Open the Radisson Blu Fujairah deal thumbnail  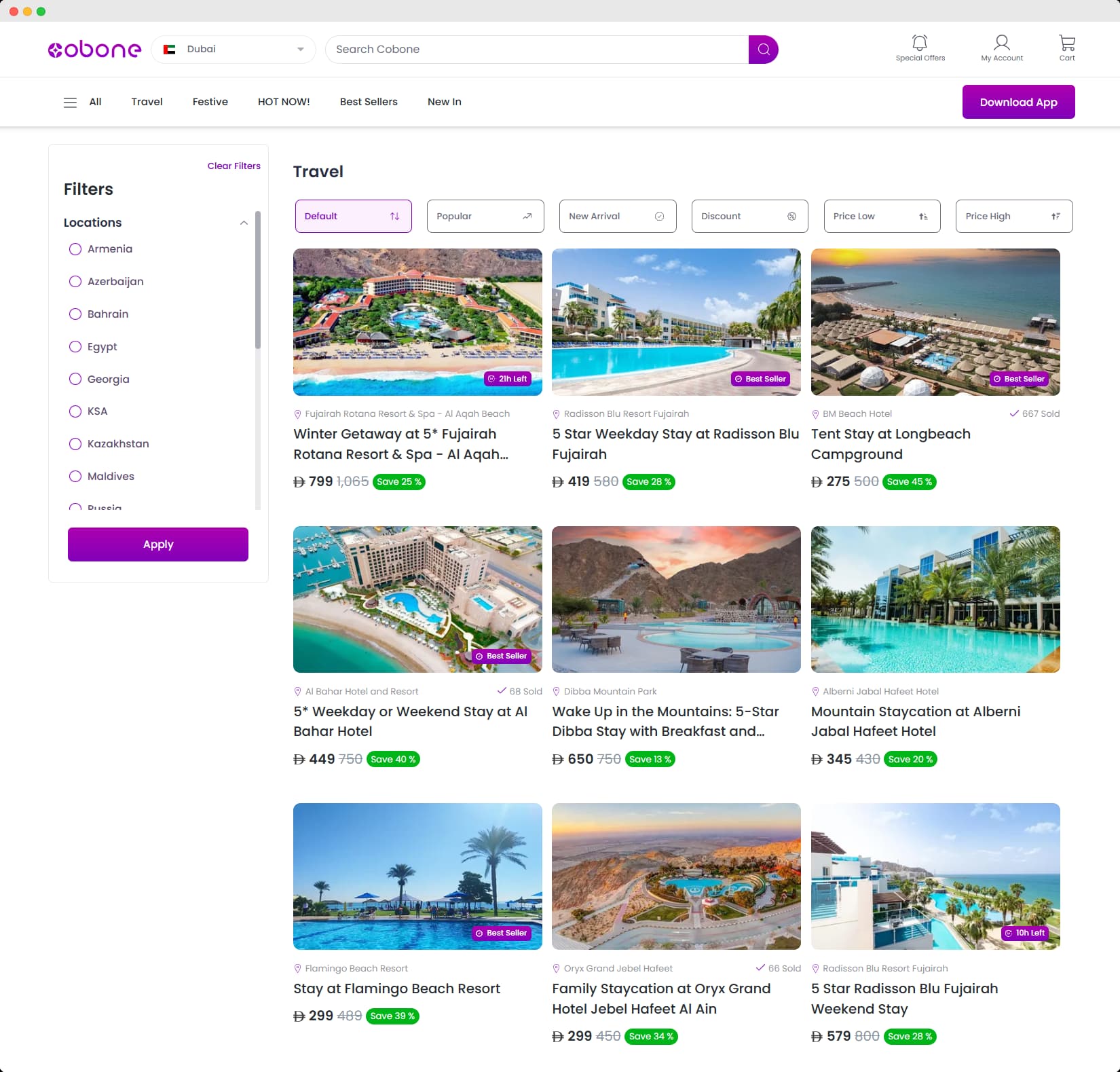(x=675, y=322)
